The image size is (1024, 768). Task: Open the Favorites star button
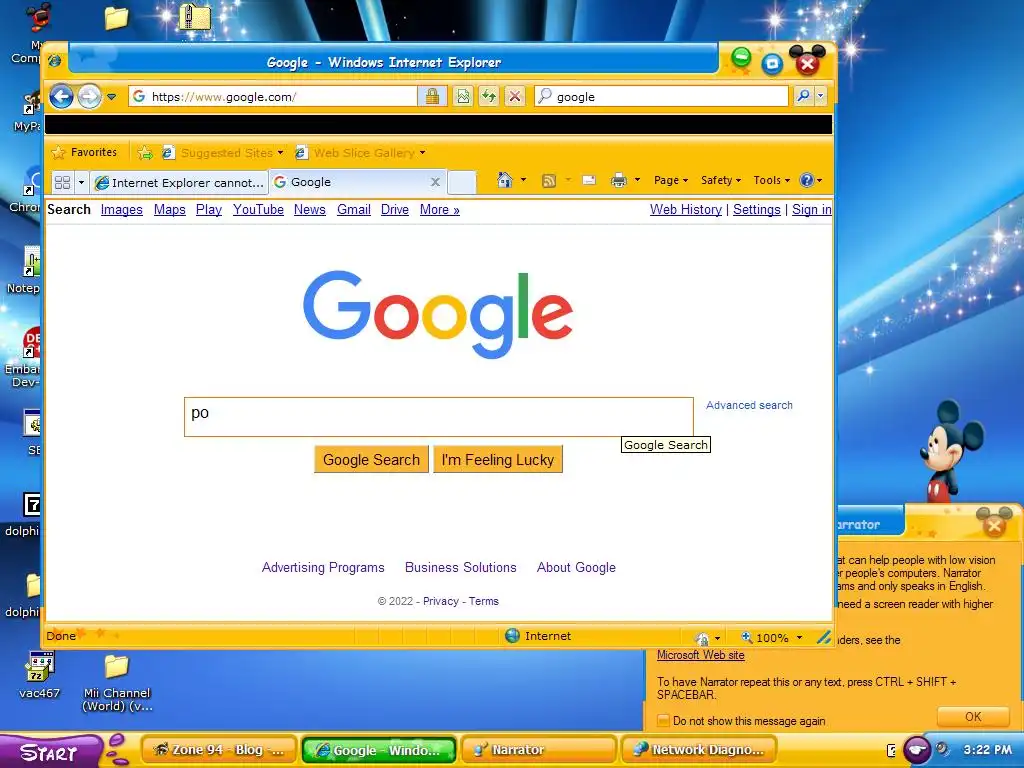pyautogui.click(x=84, y=152)
